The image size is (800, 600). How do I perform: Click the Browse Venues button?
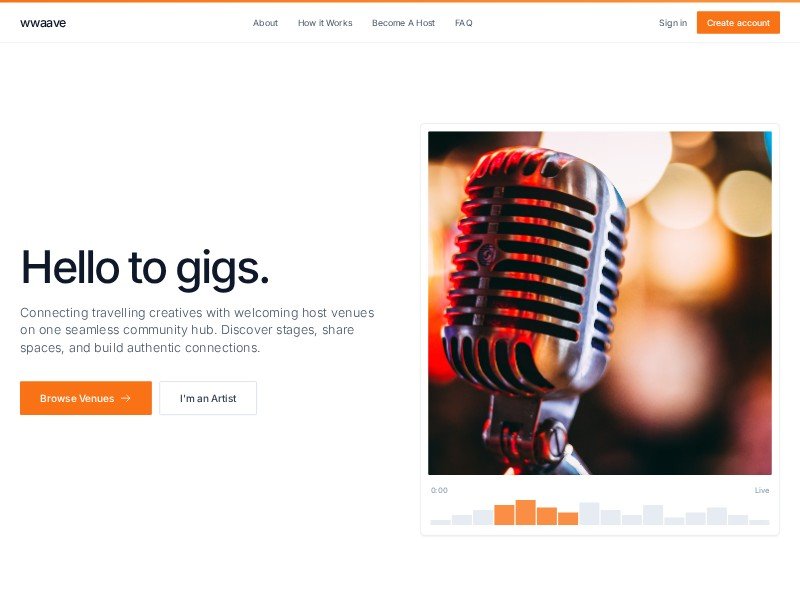[x=86, y=398]
